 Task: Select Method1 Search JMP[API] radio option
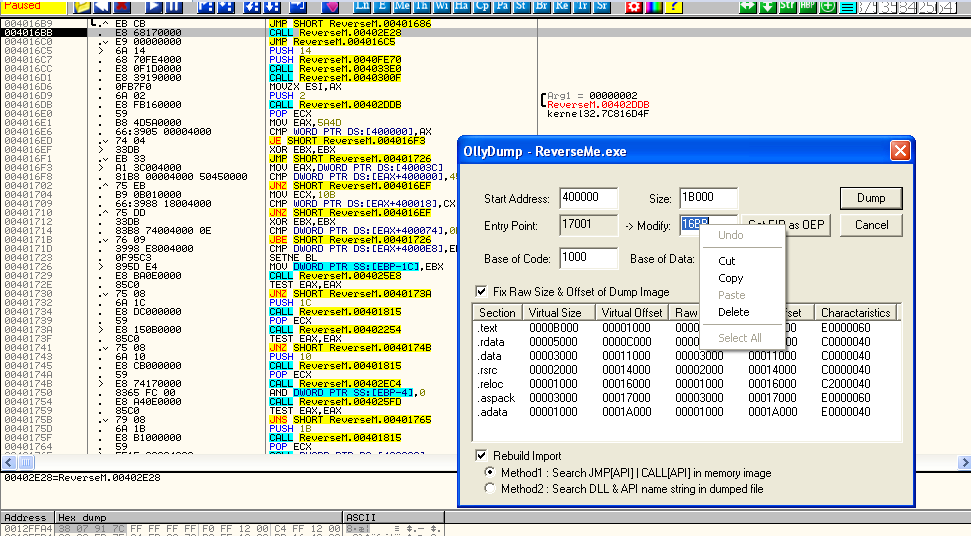coord(490,472)
